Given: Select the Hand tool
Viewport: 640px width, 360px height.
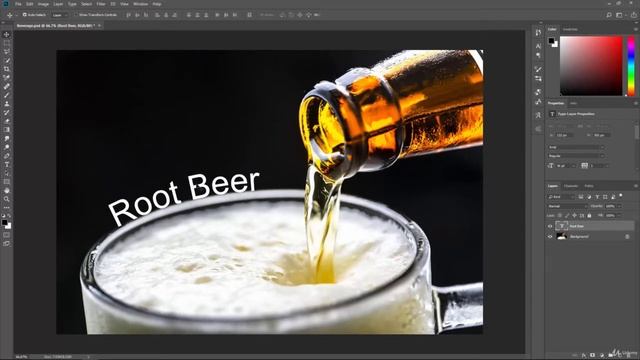Looking at the screenshot, I should (x=7, y=191).
